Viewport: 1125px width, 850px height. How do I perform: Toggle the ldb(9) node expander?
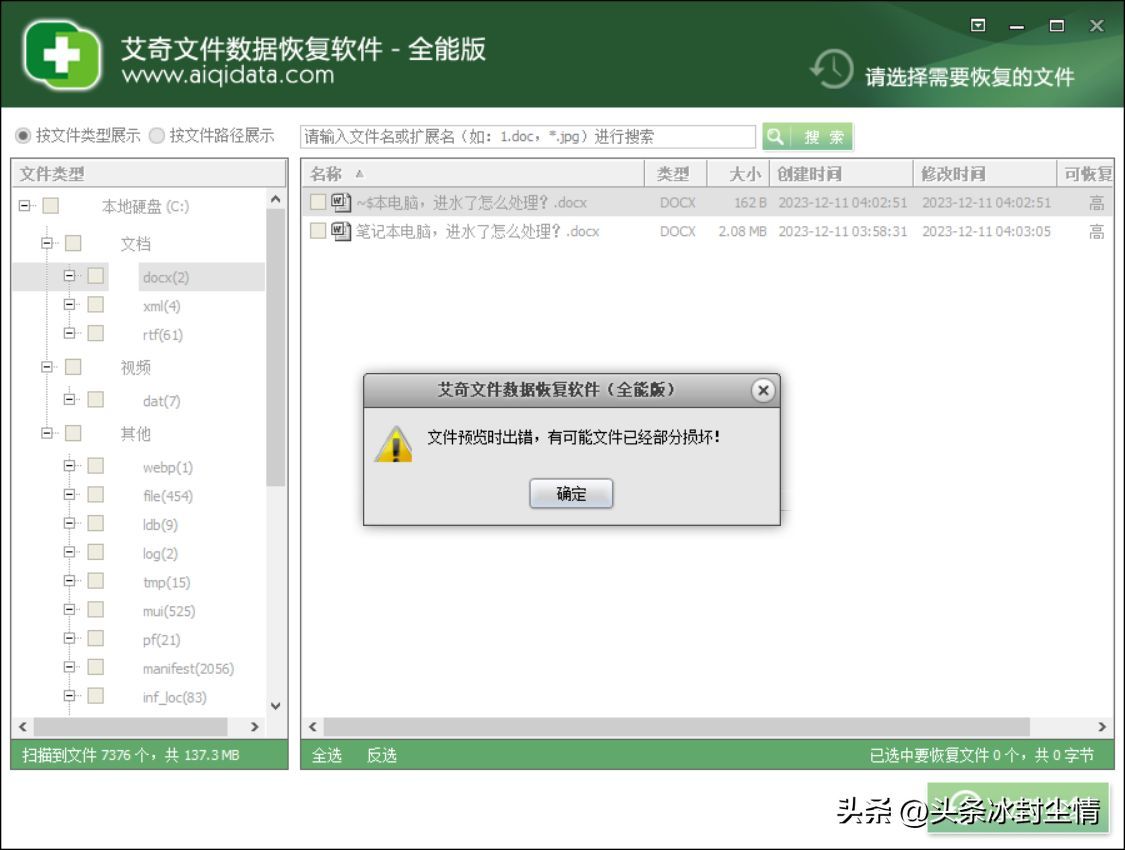[x=70, y=523]
